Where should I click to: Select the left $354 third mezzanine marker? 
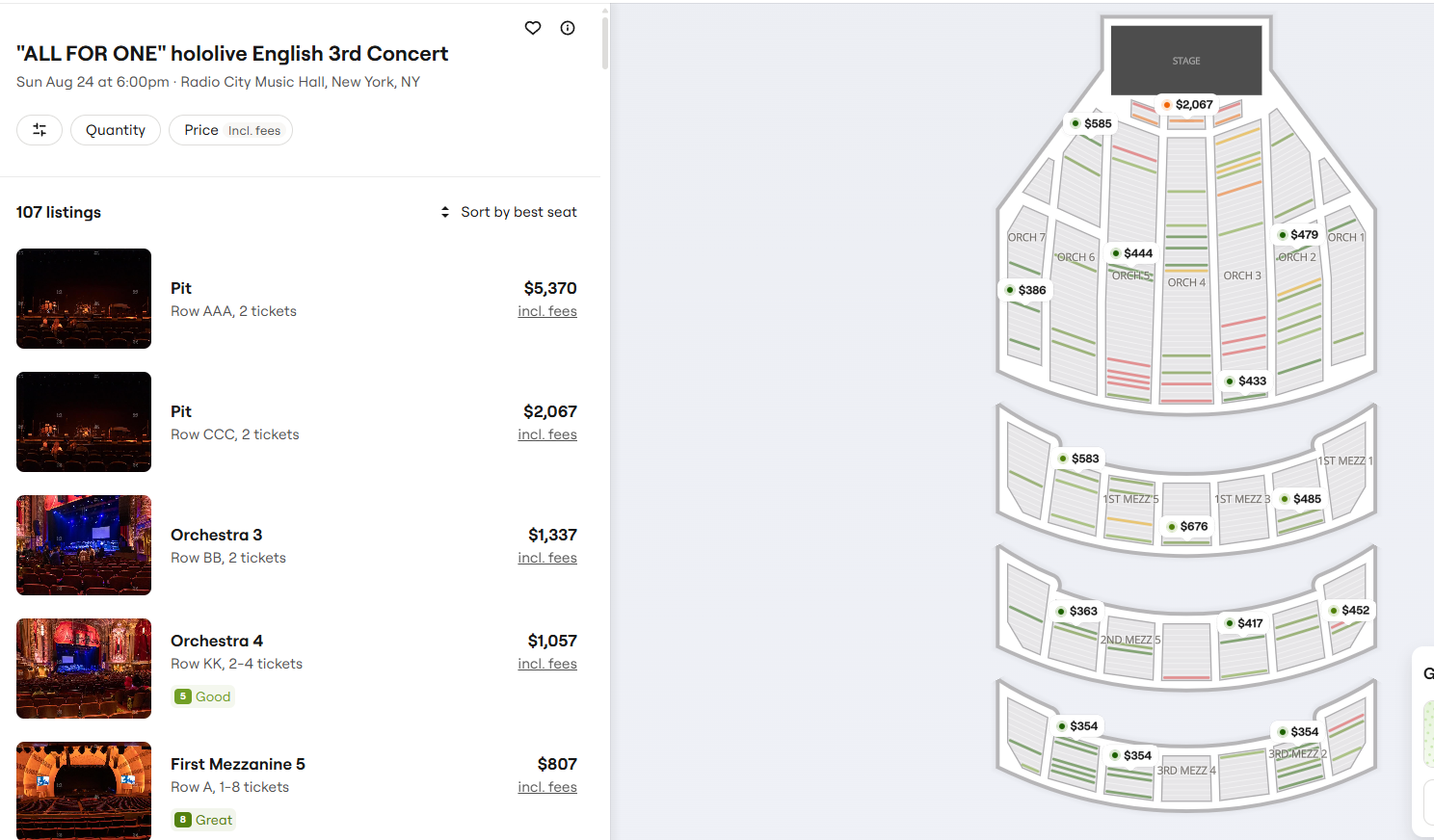[x=1077, y=726]
